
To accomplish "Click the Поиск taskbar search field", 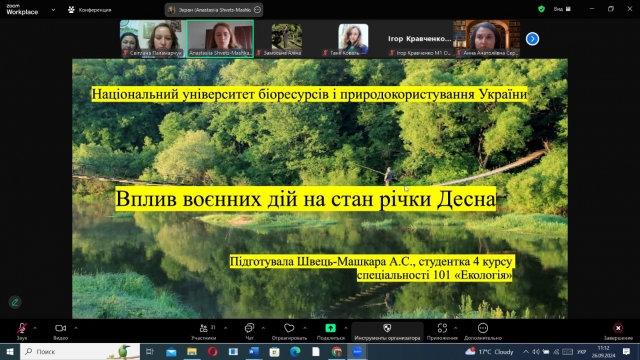I will point(80,351).
